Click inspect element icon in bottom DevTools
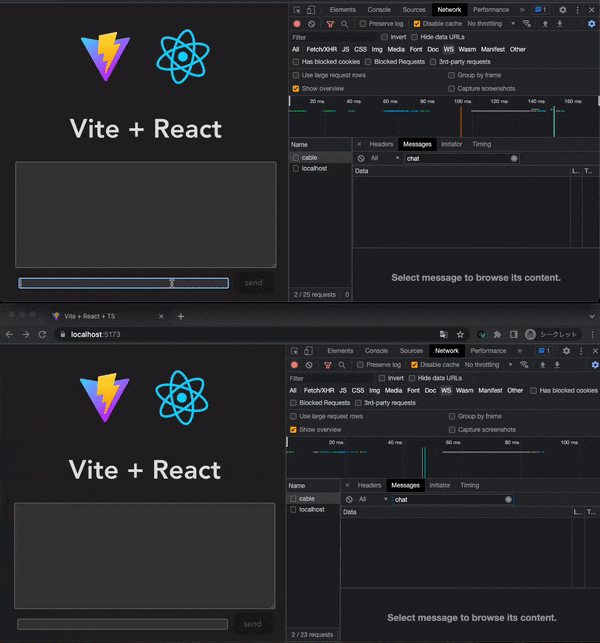 [294, 351]
